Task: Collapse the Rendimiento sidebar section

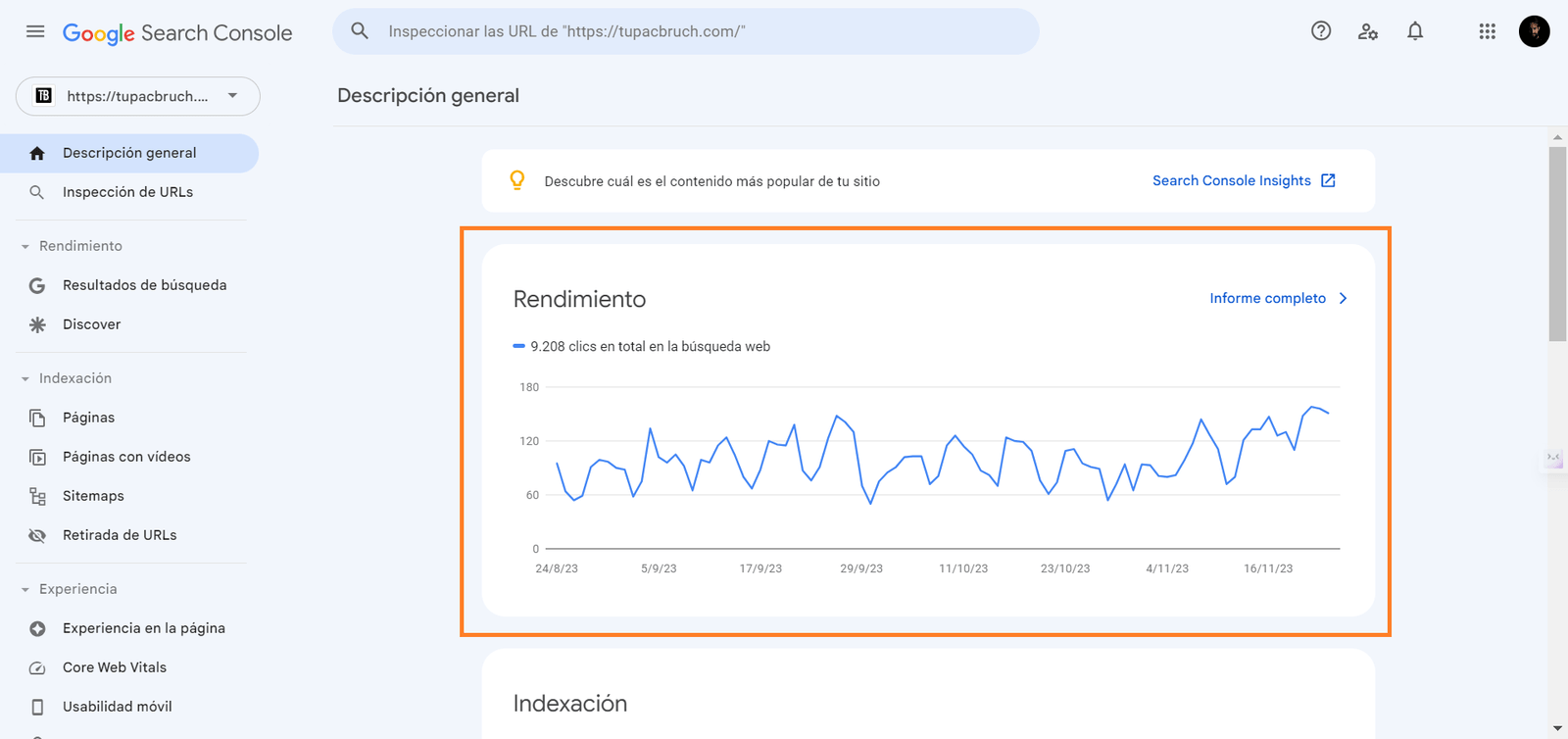Action: [25, 246]
